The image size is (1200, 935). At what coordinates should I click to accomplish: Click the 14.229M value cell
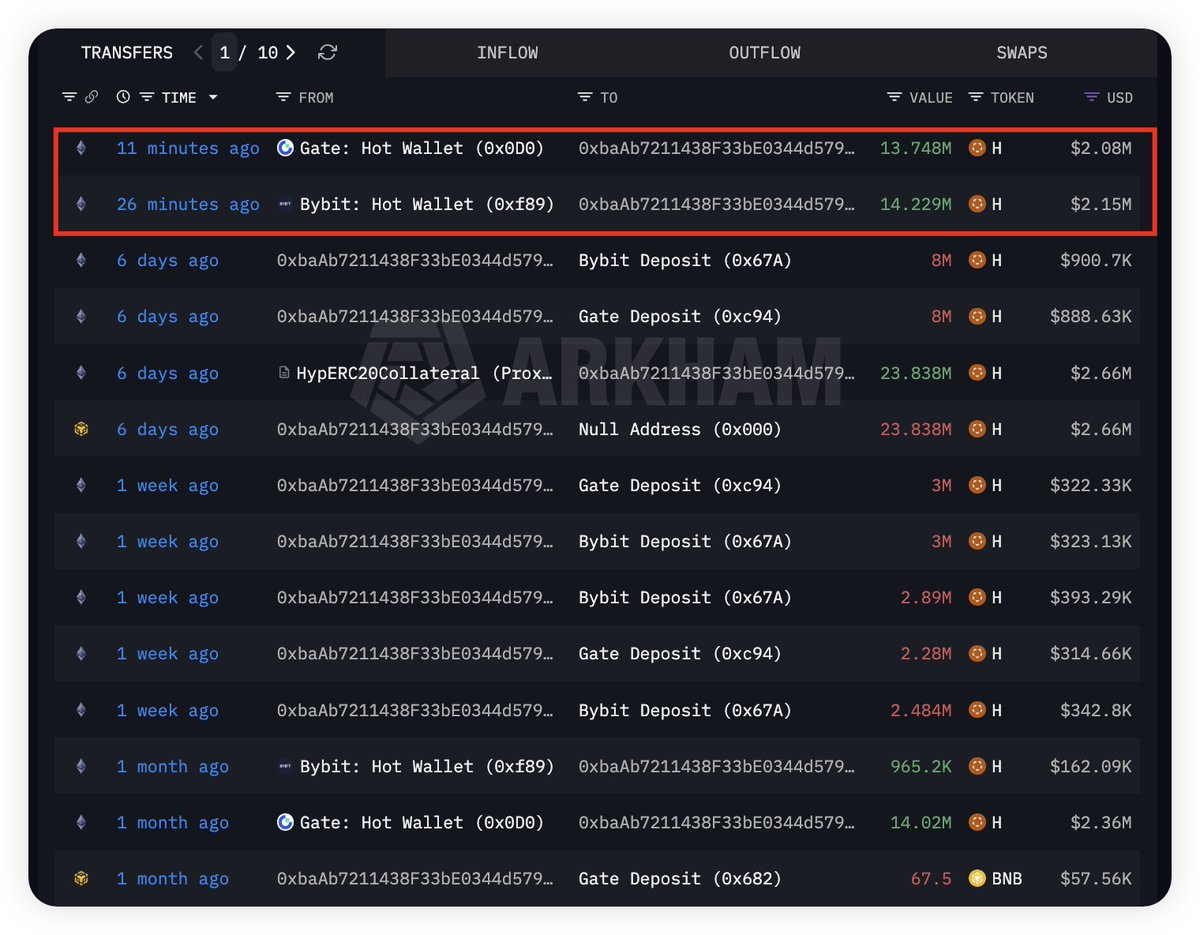pyautogui.click(x=916, y=204)
